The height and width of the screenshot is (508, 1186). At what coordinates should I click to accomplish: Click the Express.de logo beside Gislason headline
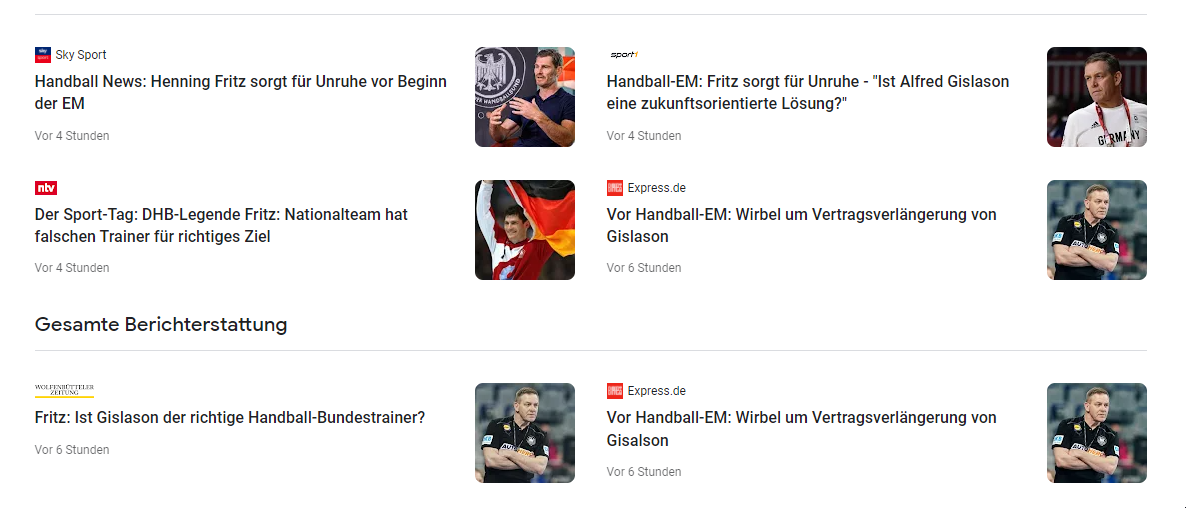(x=614, y=187)
